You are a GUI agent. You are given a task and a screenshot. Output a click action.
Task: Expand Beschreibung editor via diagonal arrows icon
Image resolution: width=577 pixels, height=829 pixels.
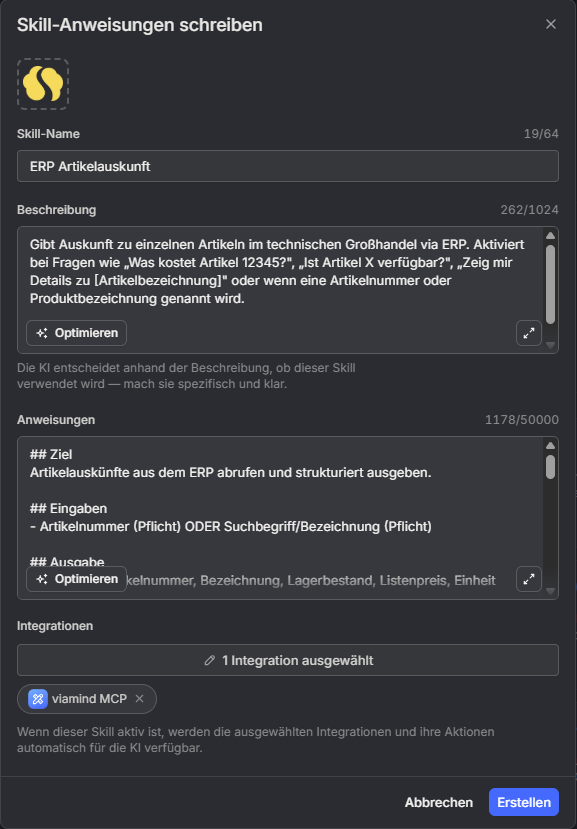coord(528,332)
